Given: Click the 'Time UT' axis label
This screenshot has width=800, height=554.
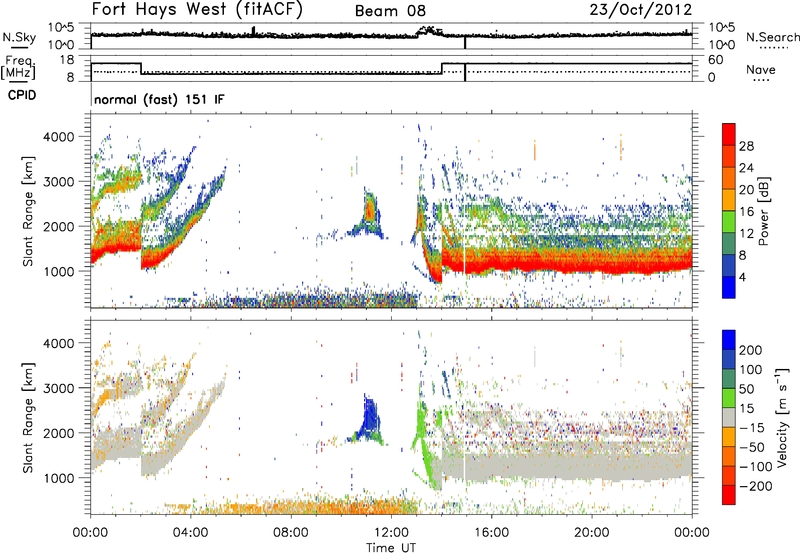Looking at the screenshot, I should point(391,548).
